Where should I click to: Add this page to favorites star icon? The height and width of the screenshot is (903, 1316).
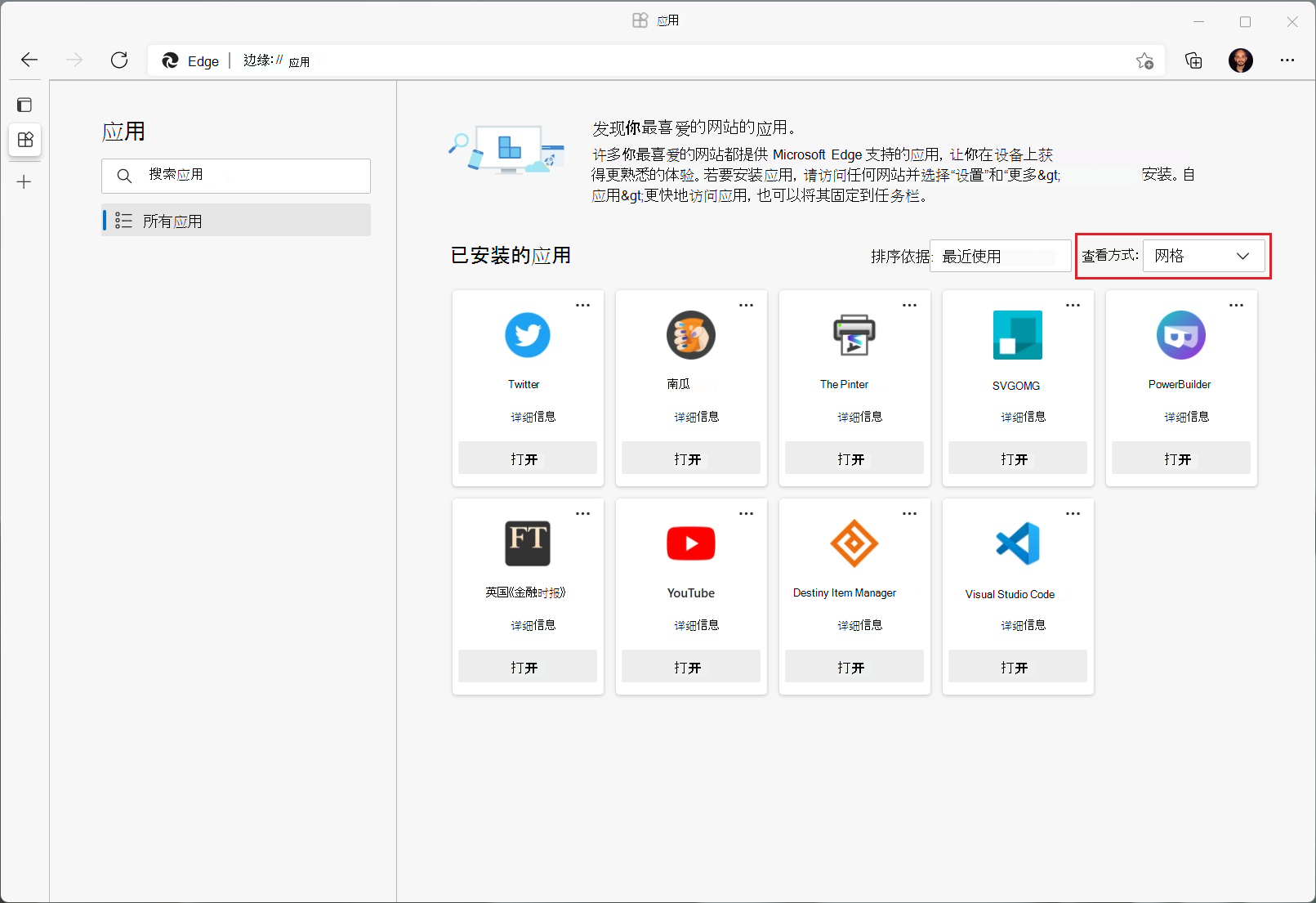point(1144,60)
